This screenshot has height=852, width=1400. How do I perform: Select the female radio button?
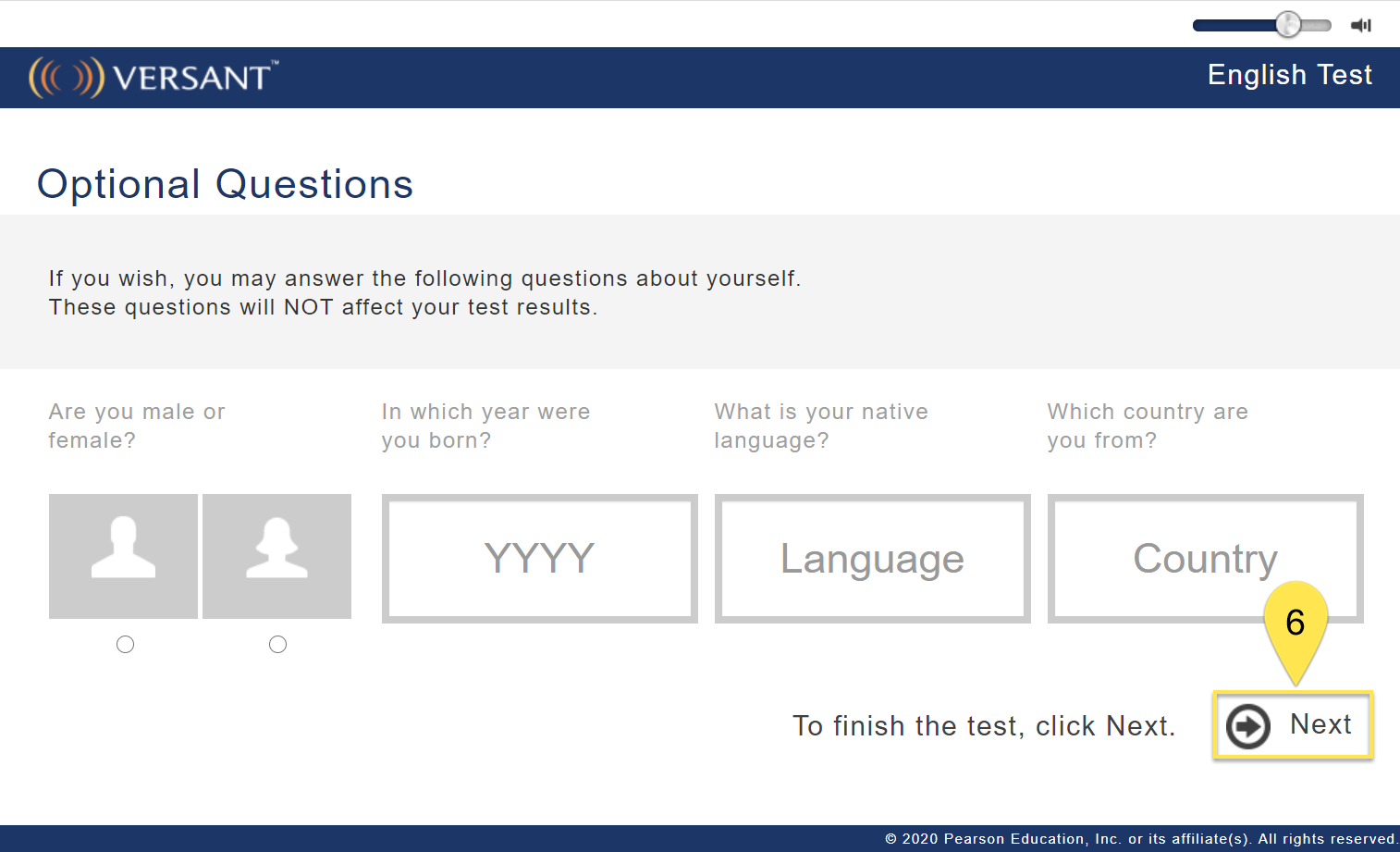277,645
